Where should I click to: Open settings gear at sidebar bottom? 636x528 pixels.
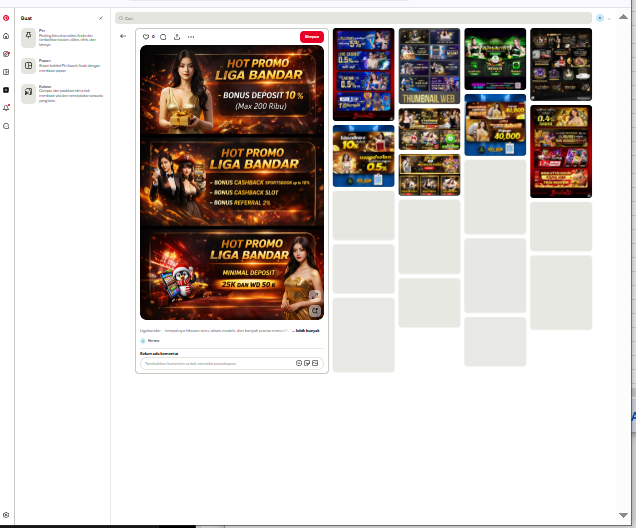click(x=6, y=515)
